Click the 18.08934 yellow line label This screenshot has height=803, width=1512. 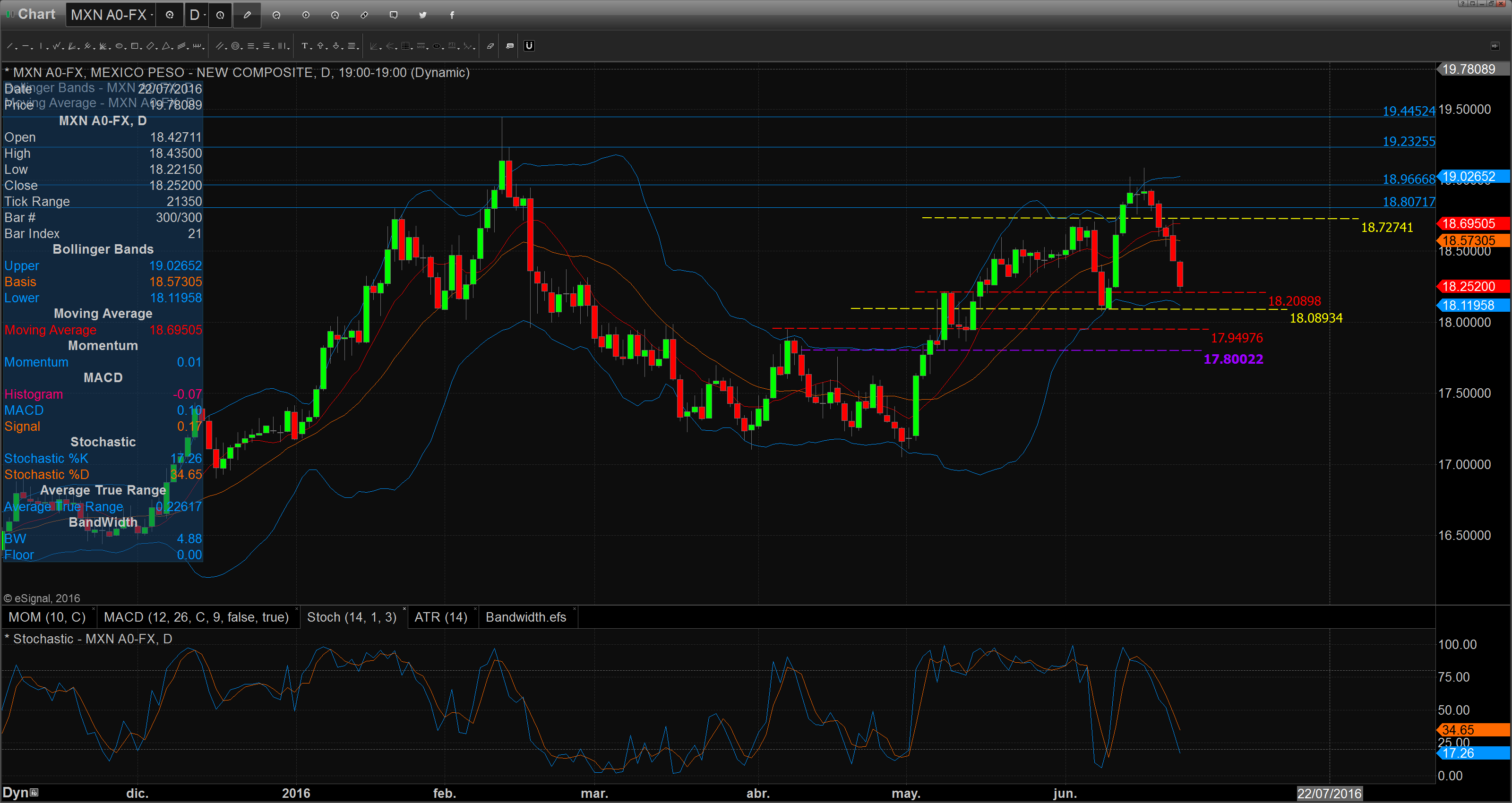pos(1316,318)
